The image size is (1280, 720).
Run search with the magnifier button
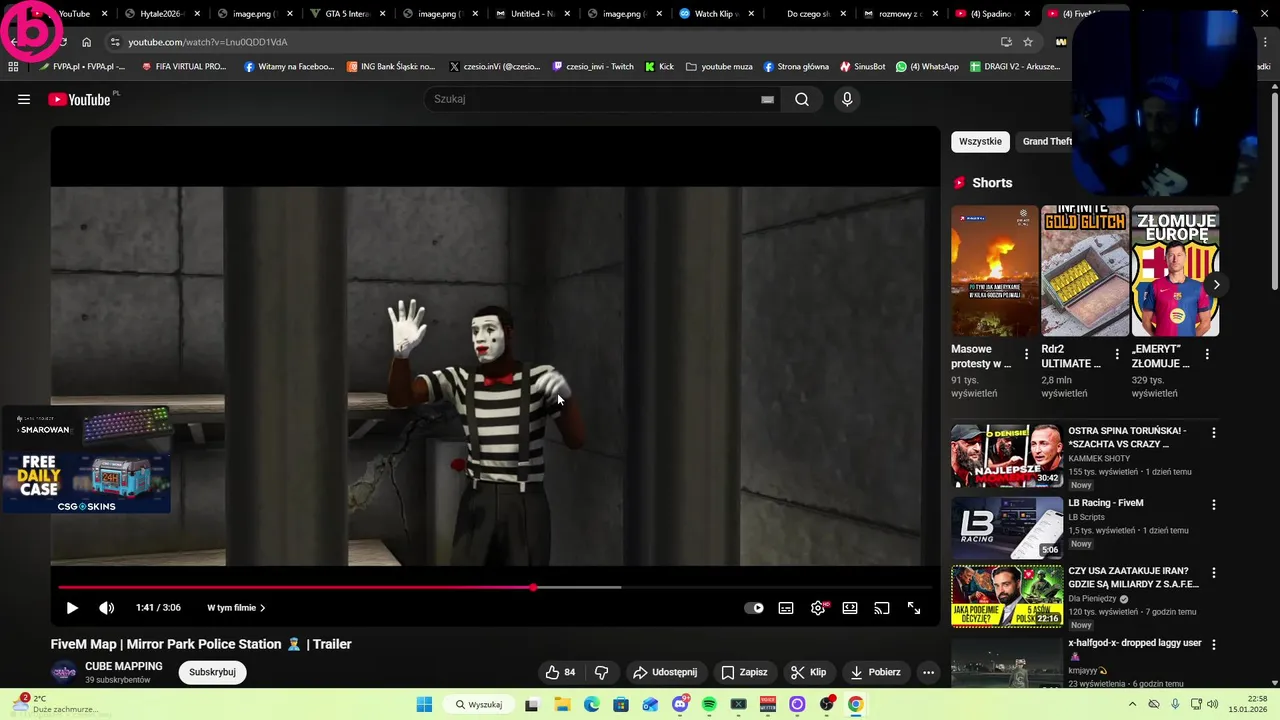point(802,99)
